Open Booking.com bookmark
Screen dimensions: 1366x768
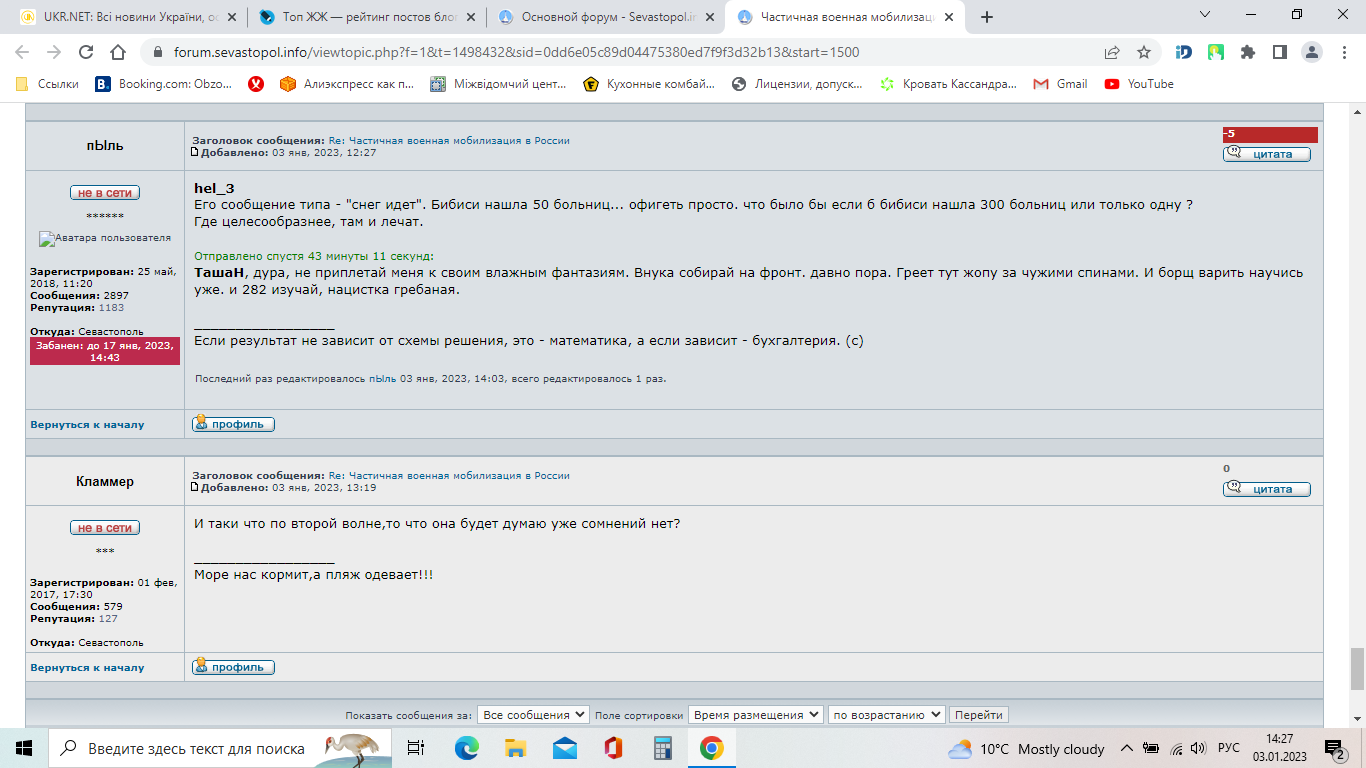[x=163, y=84]
